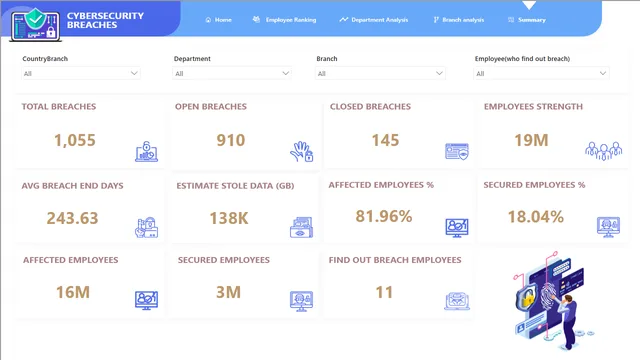Click the Open Breaches value 910

click(231, 140)
